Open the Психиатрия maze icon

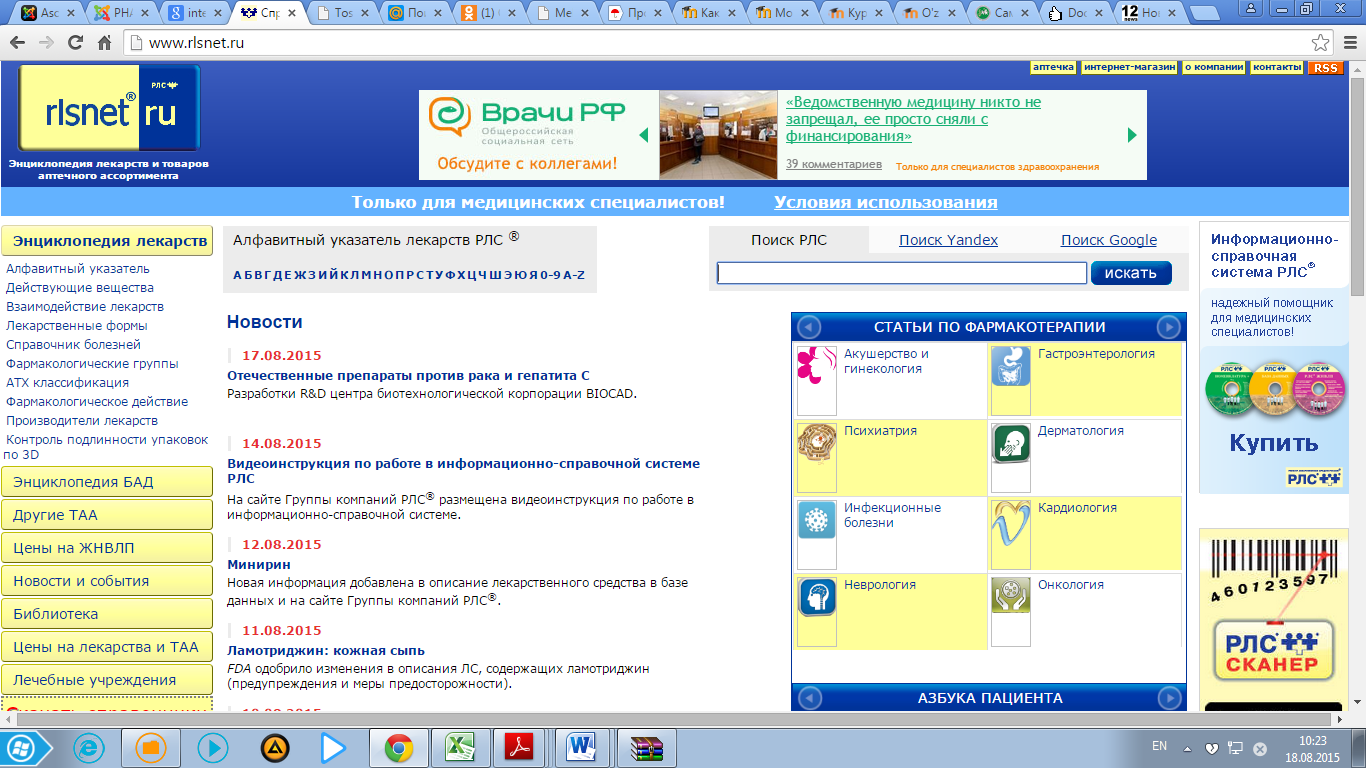pyautogui.click(x=816, y=457)
